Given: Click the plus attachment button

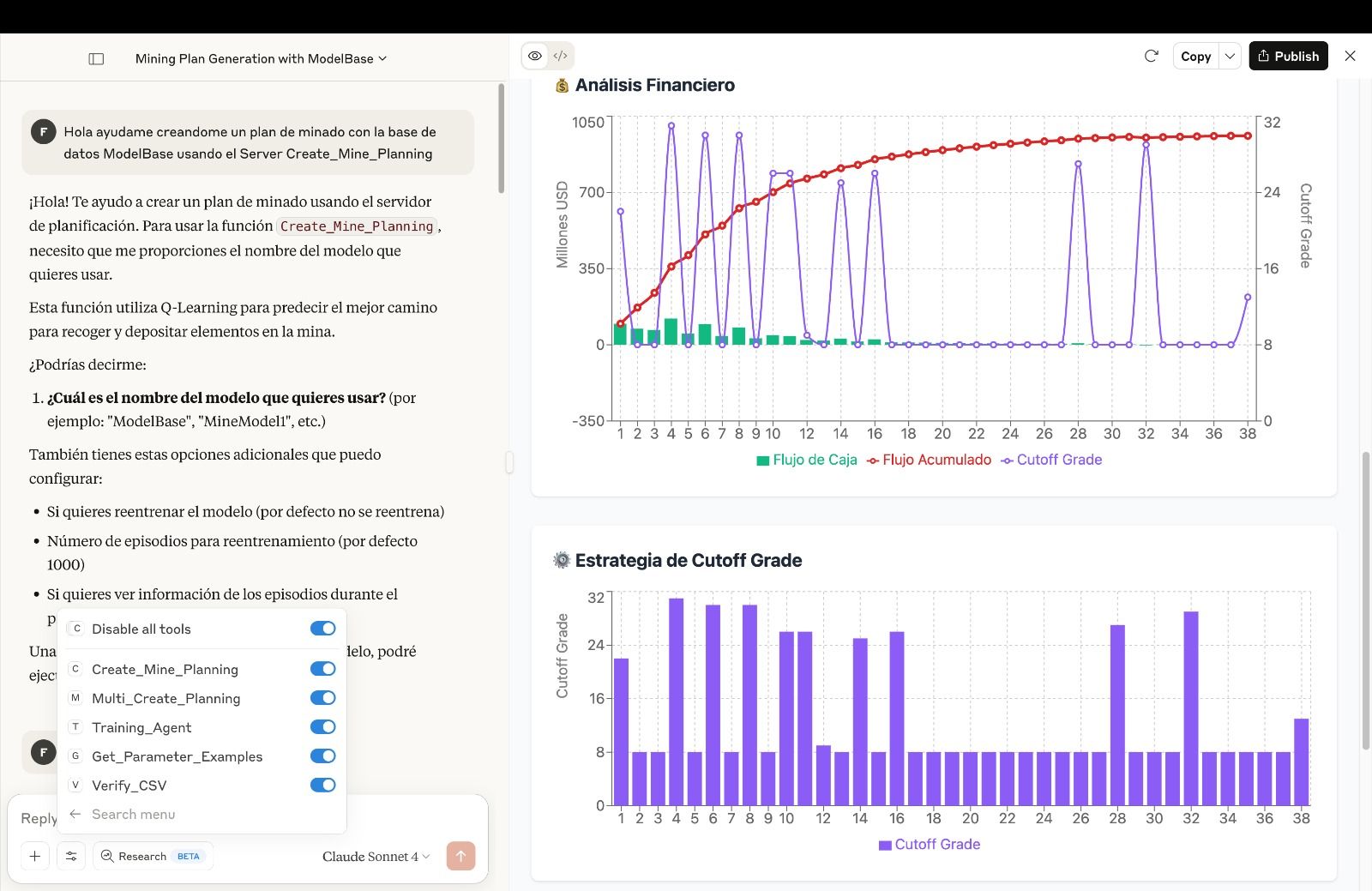Looking at the screenshot, I should click(35, 856).
